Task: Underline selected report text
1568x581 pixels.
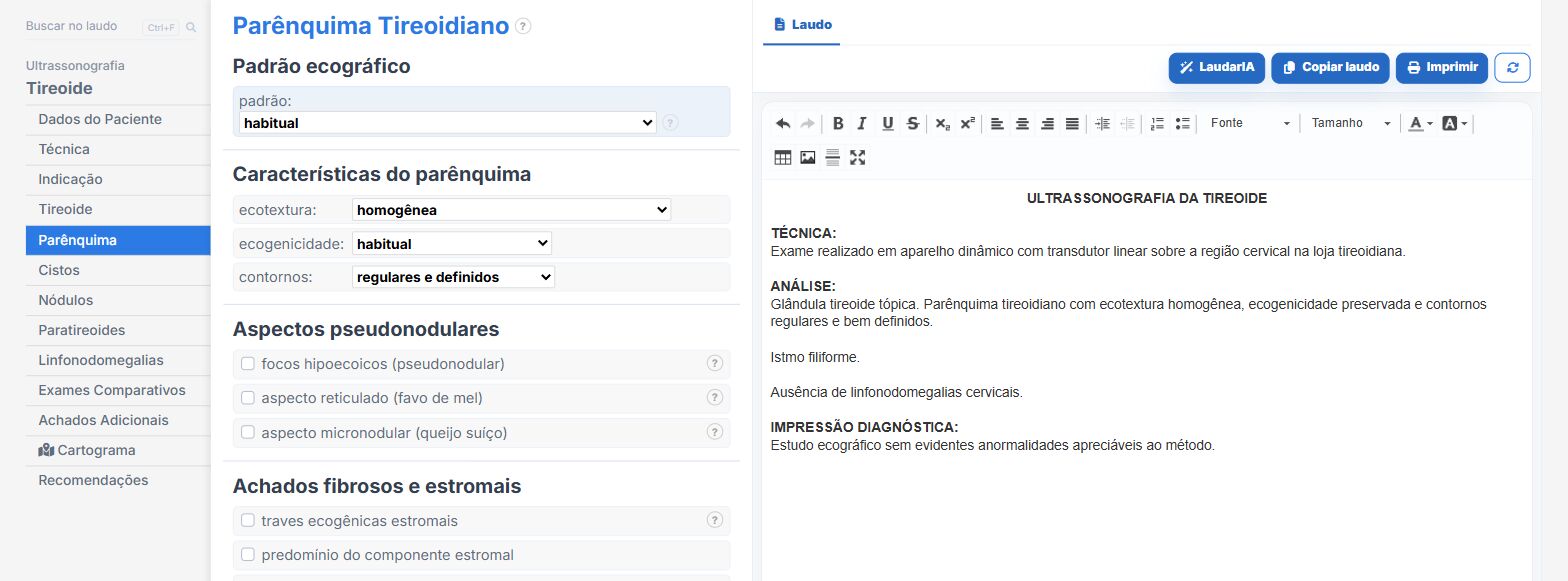Action: pyautogui.click(x=888, y=123)
